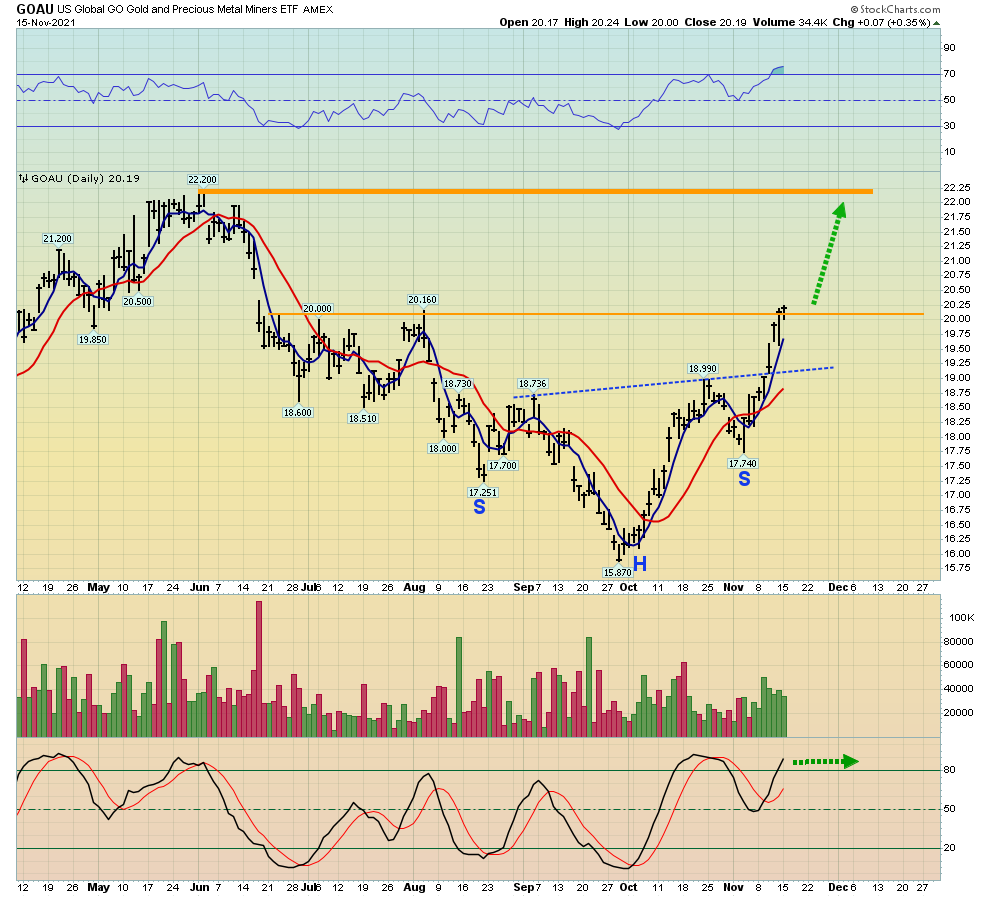Click the Volume 34.4K reading
The height and width of the screenshot is (897, 990).
pos(790,22)
